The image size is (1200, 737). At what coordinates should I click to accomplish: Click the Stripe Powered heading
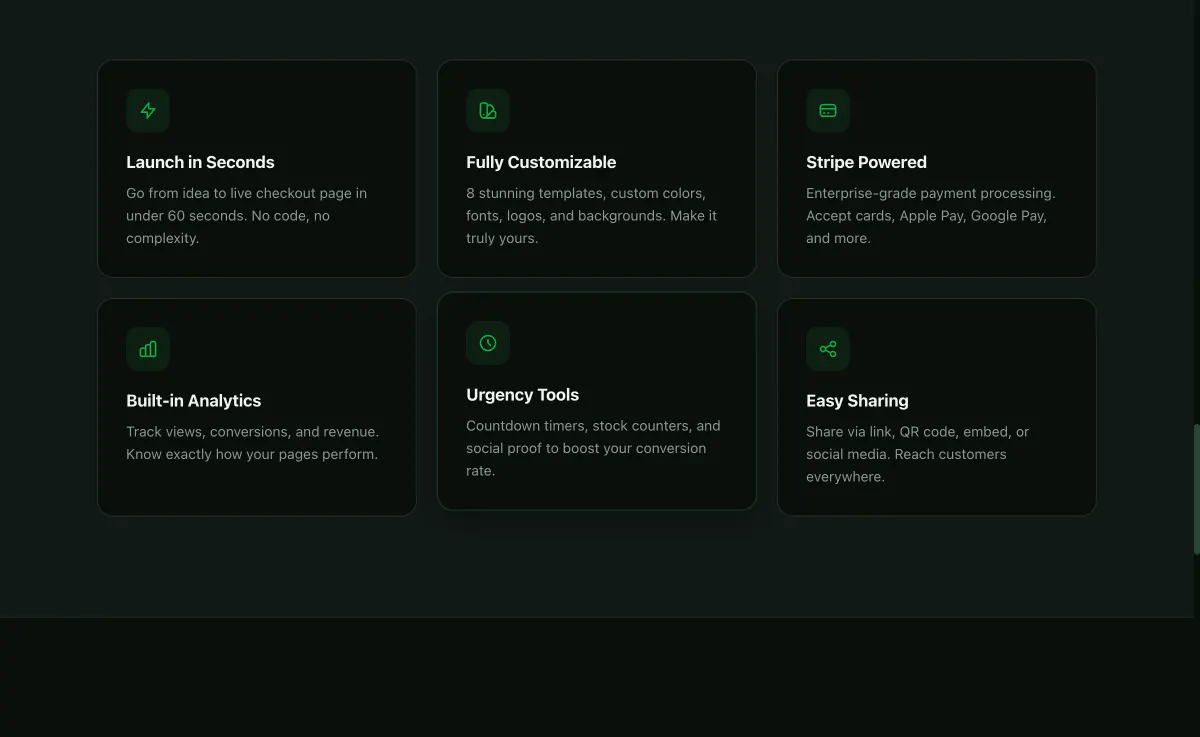tap(866, 162)
